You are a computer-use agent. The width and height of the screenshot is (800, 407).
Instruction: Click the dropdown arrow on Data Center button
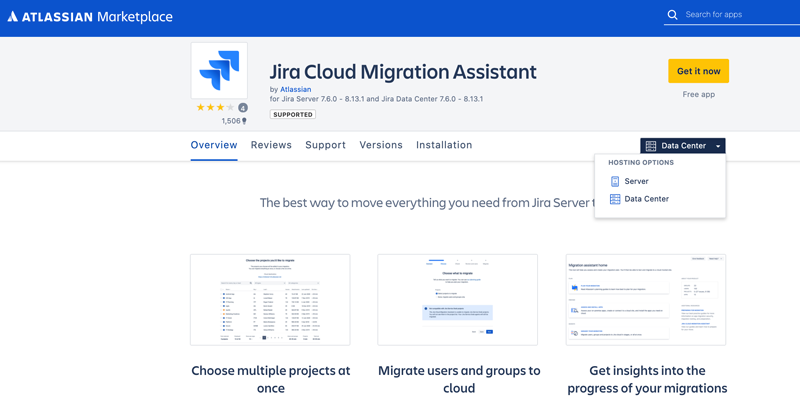click(x=718, y=146)
